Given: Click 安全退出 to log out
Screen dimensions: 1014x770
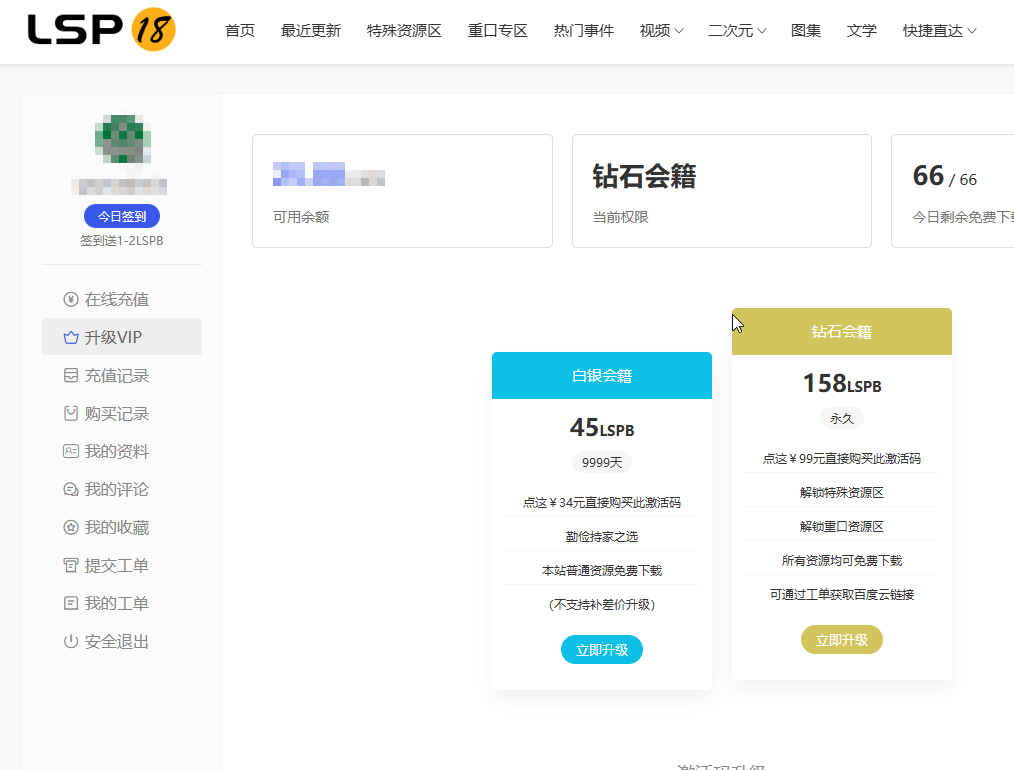Looking at the screenshot, I should point(122,641).
